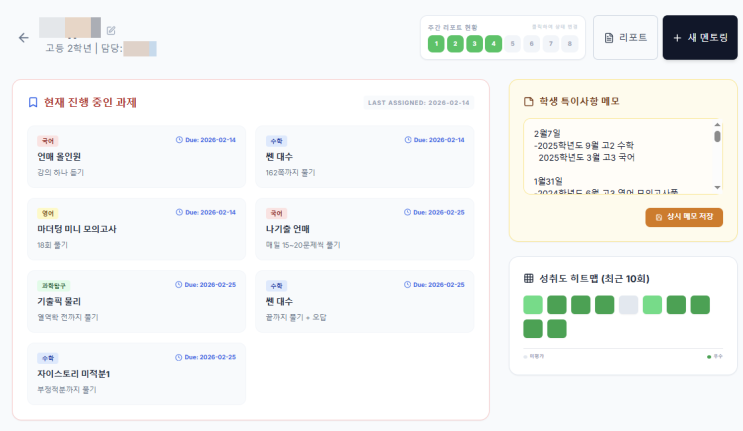Click the 과학탐구 subject tag
Viewport: 743px width, 431px height.
54,285
